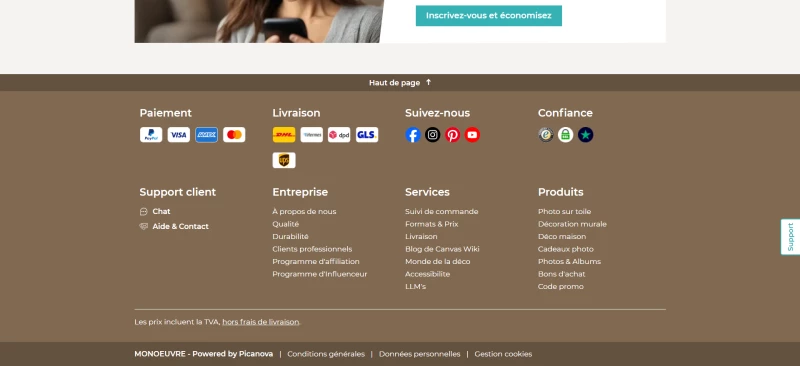Screen dimensions: 800x366
Task: Click hors frais de livraison link
Action: pos(261,322)
